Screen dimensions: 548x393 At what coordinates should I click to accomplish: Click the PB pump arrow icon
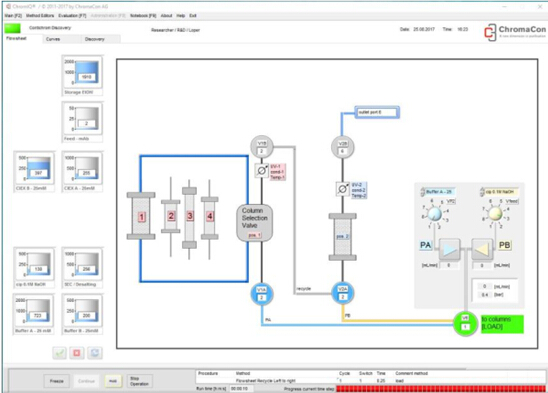482,249
